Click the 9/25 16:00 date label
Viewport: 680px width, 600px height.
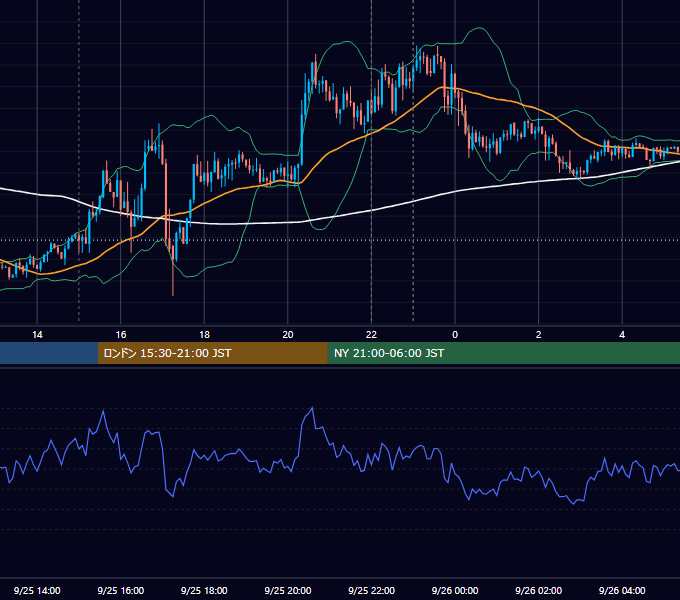(121, 590)
